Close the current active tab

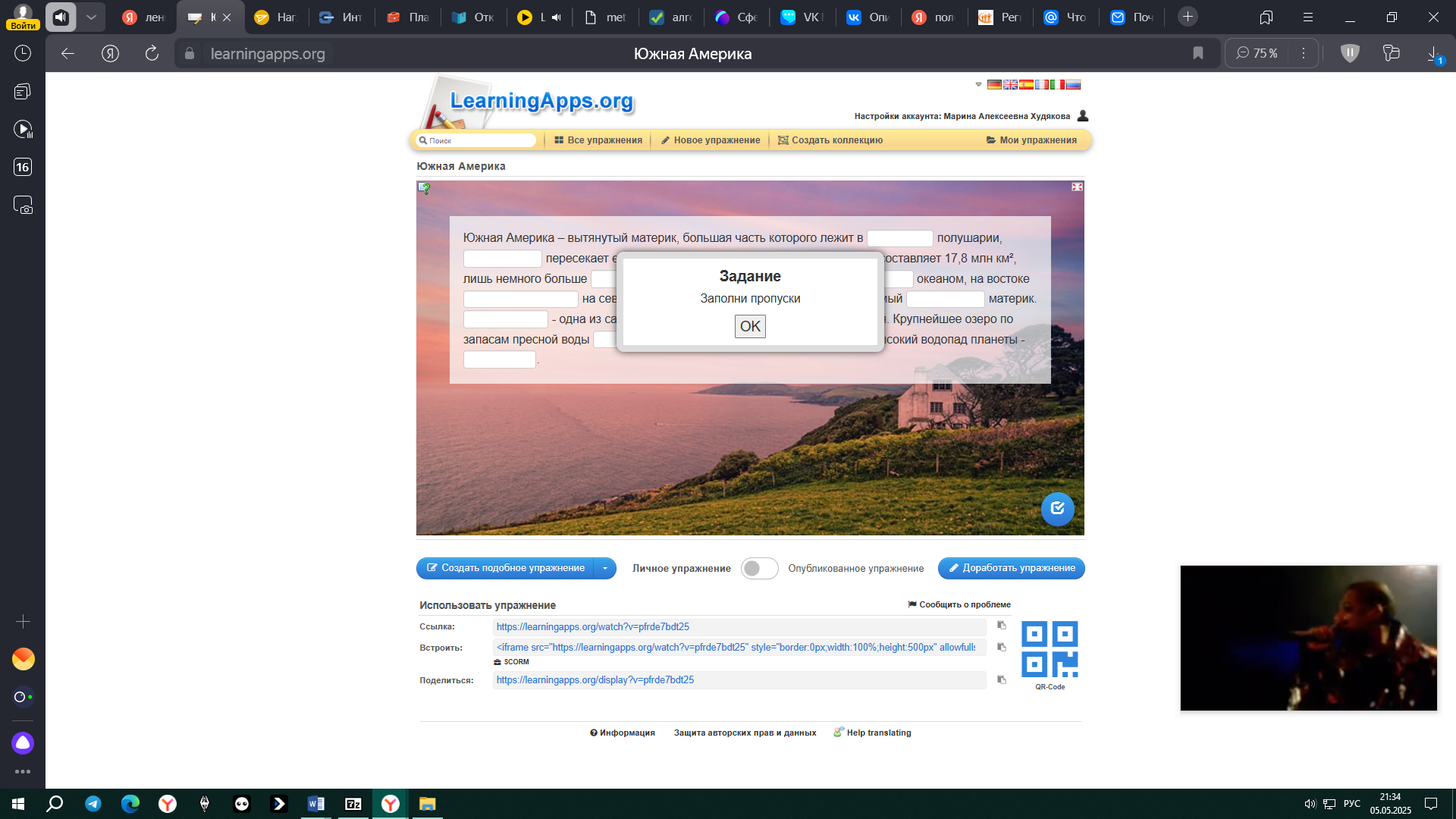[227, 17]
